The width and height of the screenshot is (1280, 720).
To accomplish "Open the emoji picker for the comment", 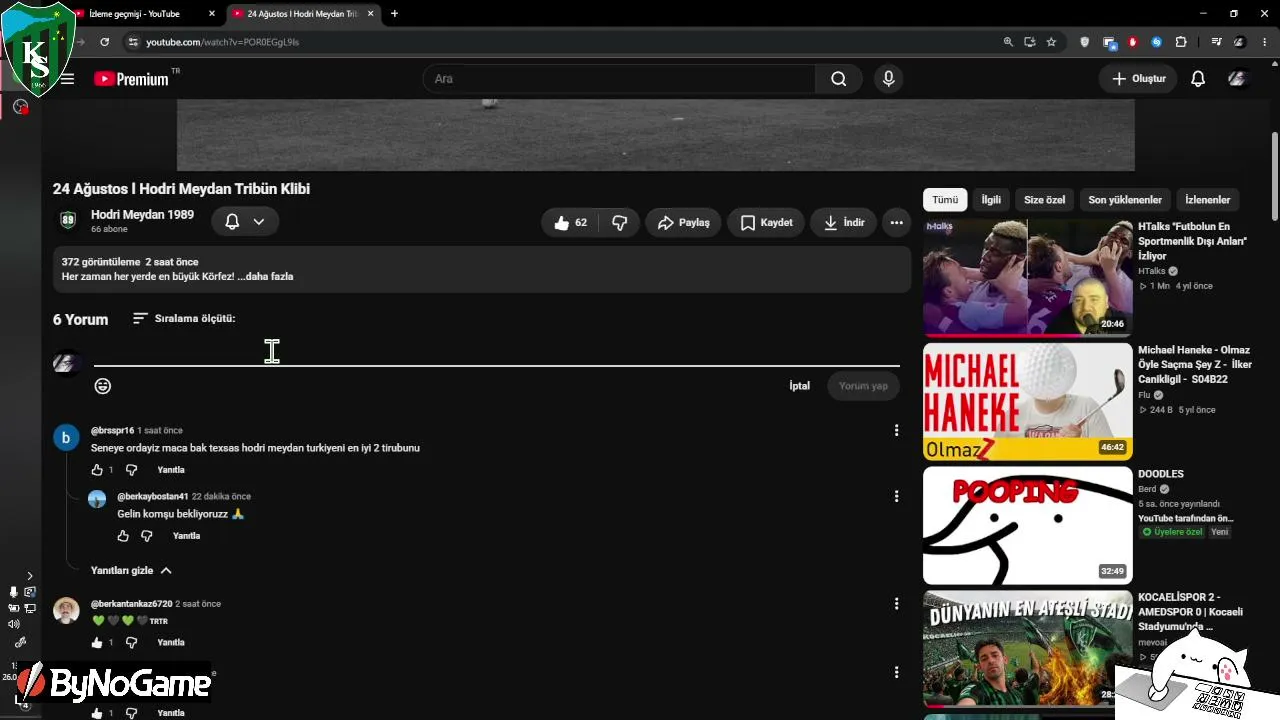I will pyautogui.click(x=103, y=386).
